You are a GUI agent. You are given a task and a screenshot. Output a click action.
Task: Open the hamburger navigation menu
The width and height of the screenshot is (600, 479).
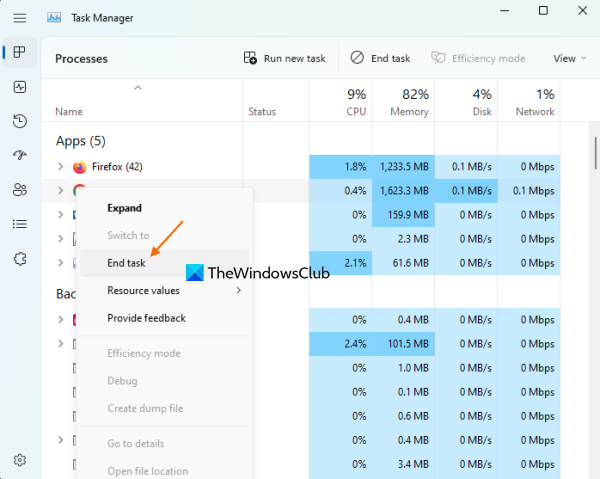tap(20, 18)
